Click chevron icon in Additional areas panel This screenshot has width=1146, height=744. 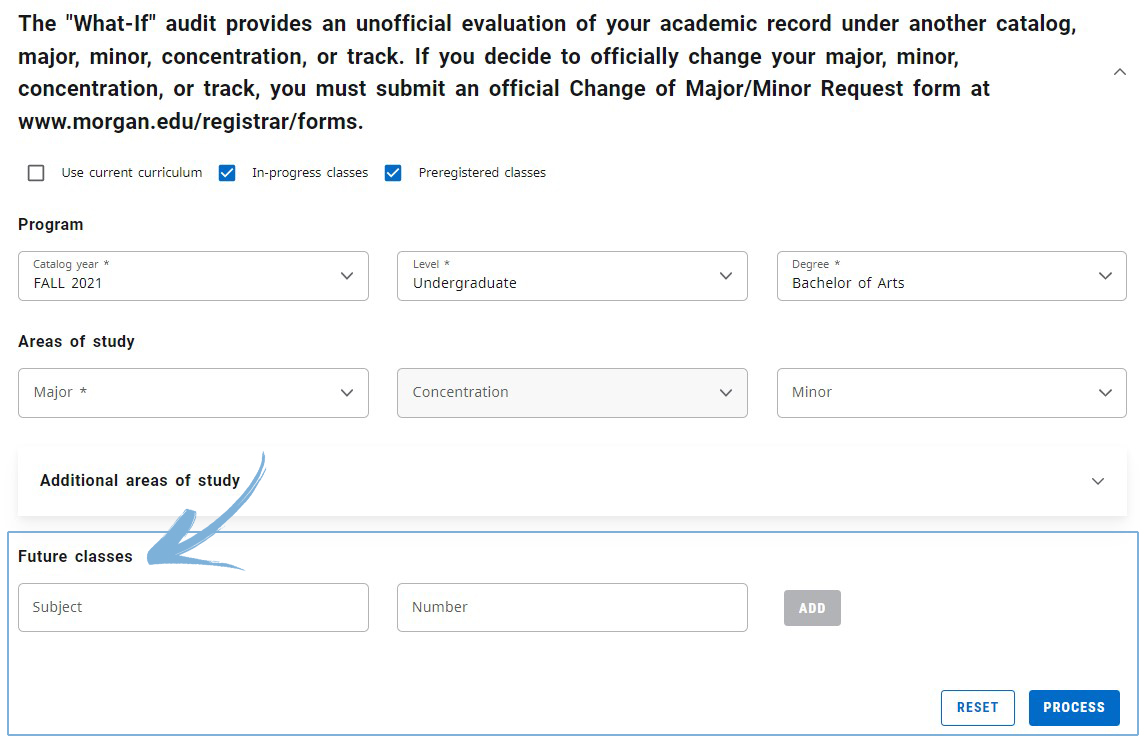[1097, 481]
